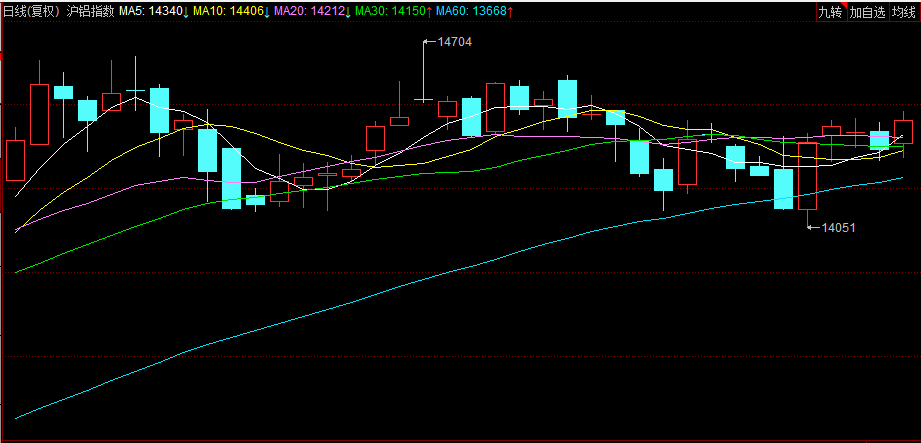Click the 14051 low price marker
This screenshot has width=921, height=443.
click(x=832, y=227)
